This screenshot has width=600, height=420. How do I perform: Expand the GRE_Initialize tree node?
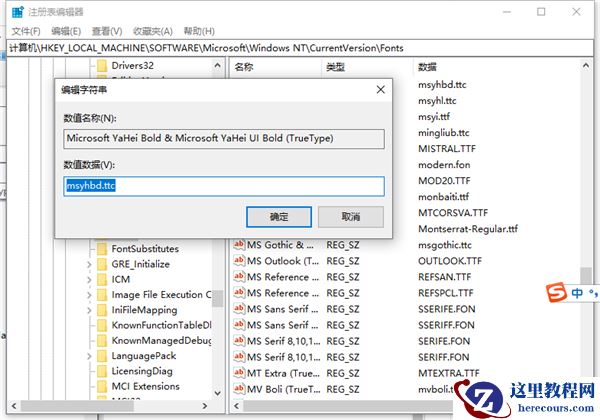89,264
